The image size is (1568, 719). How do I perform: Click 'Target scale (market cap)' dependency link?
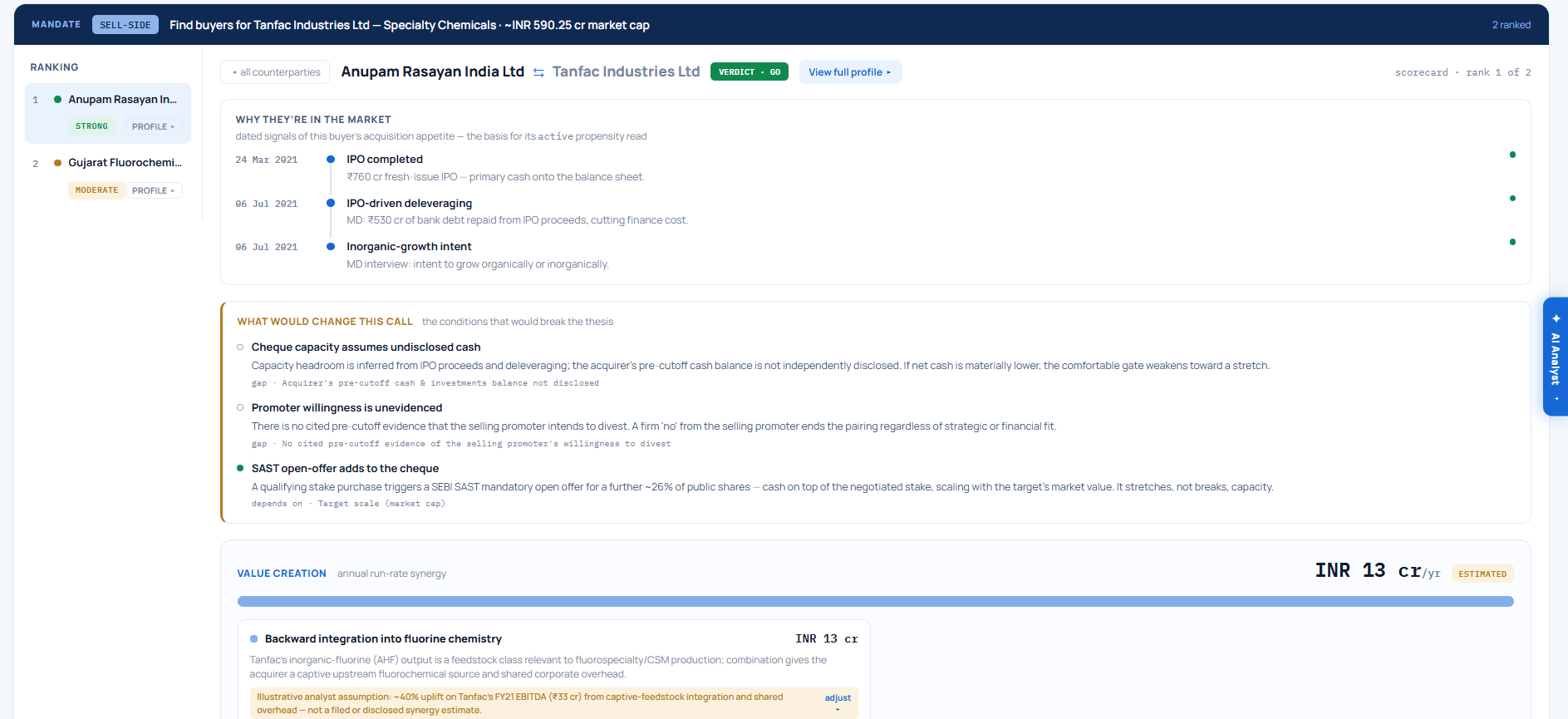381,504
